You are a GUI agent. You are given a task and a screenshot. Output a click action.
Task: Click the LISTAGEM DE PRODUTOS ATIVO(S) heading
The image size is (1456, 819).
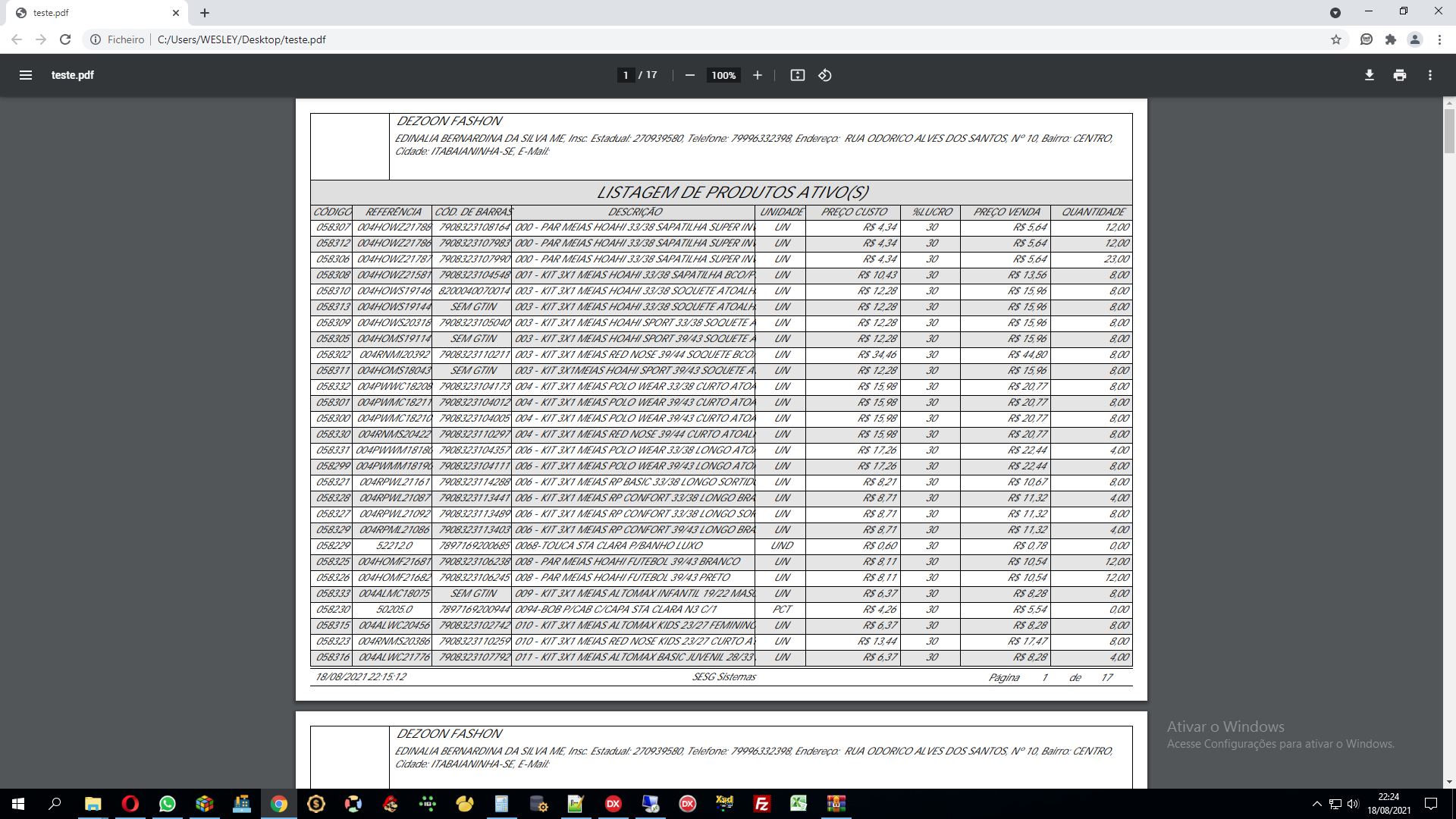click(x=733, y=193)
